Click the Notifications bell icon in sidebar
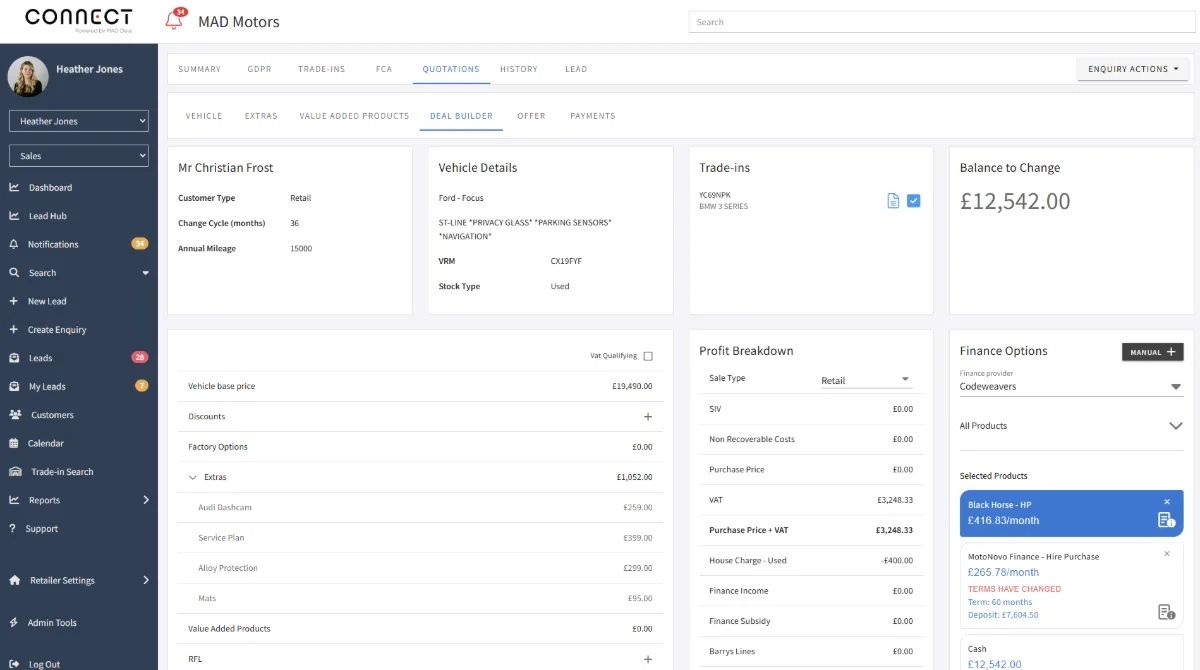This screenshot has width=1200, height=670. [x=14, y=244]
